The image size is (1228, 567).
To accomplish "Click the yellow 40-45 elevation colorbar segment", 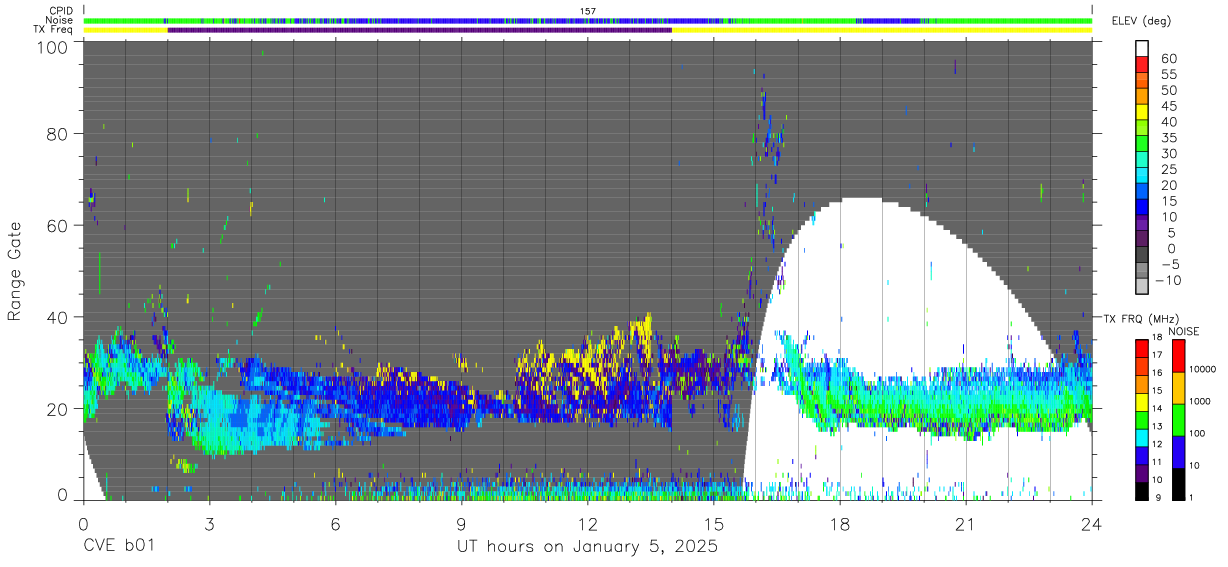I will click(x=1142, y=113).
